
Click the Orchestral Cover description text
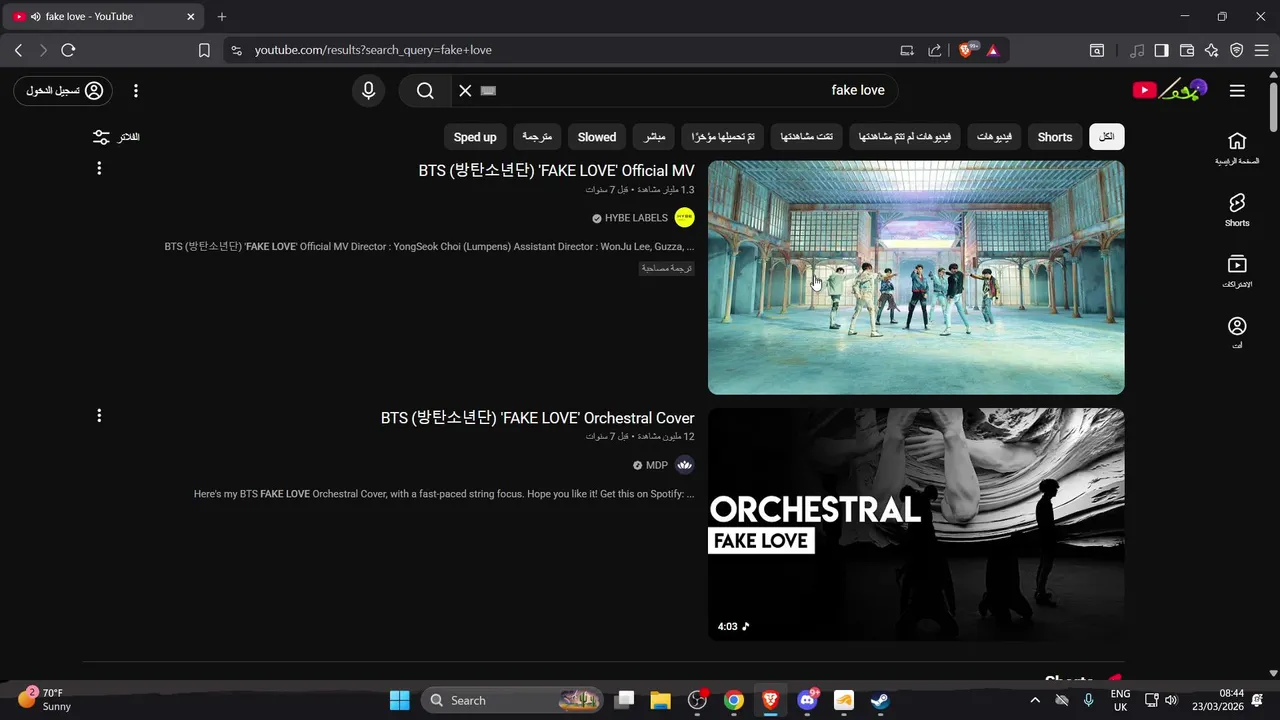(x=444, y=494)
